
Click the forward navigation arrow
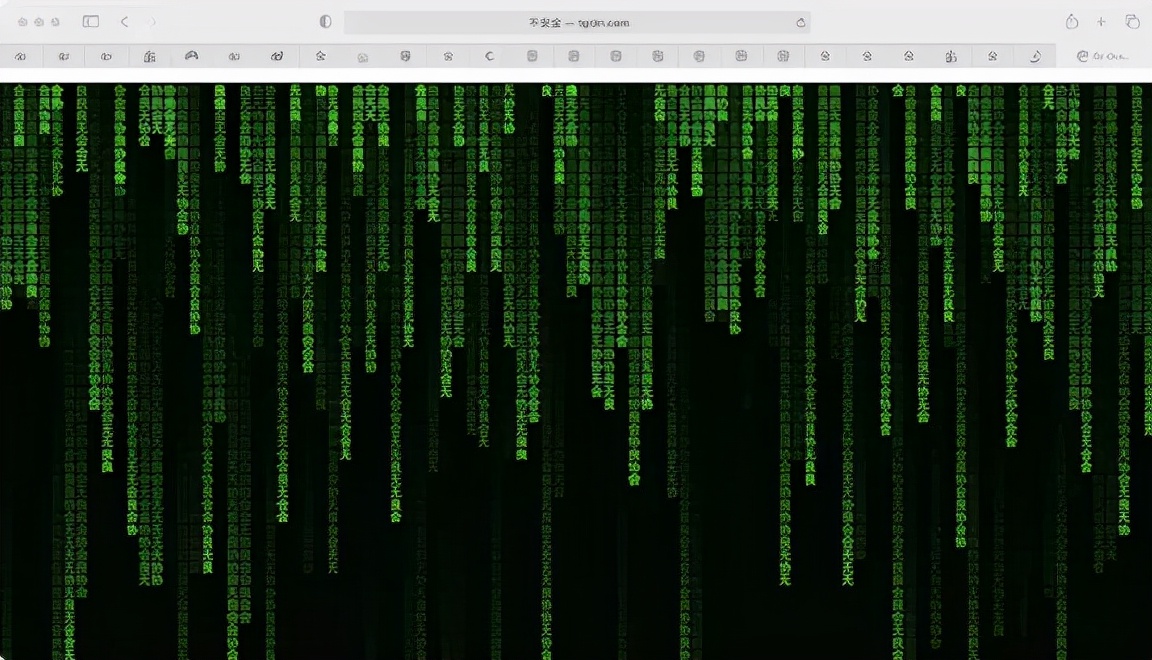(x=152, y=21)
